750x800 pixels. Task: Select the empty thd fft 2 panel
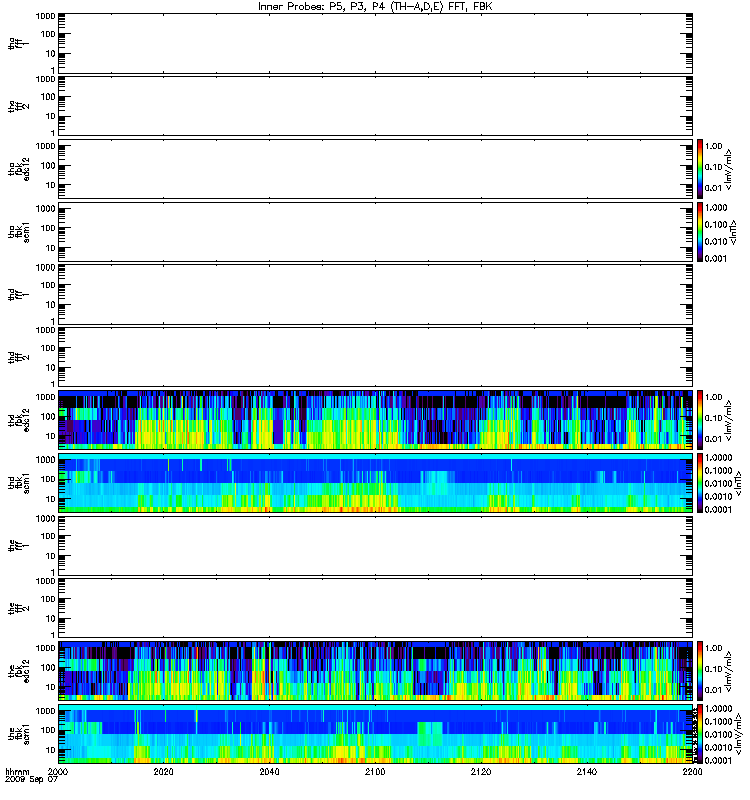375,357
